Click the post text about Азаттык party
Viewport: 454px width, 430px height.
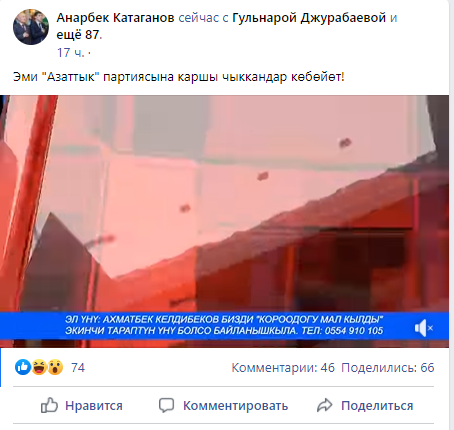[x=178, y=77]
